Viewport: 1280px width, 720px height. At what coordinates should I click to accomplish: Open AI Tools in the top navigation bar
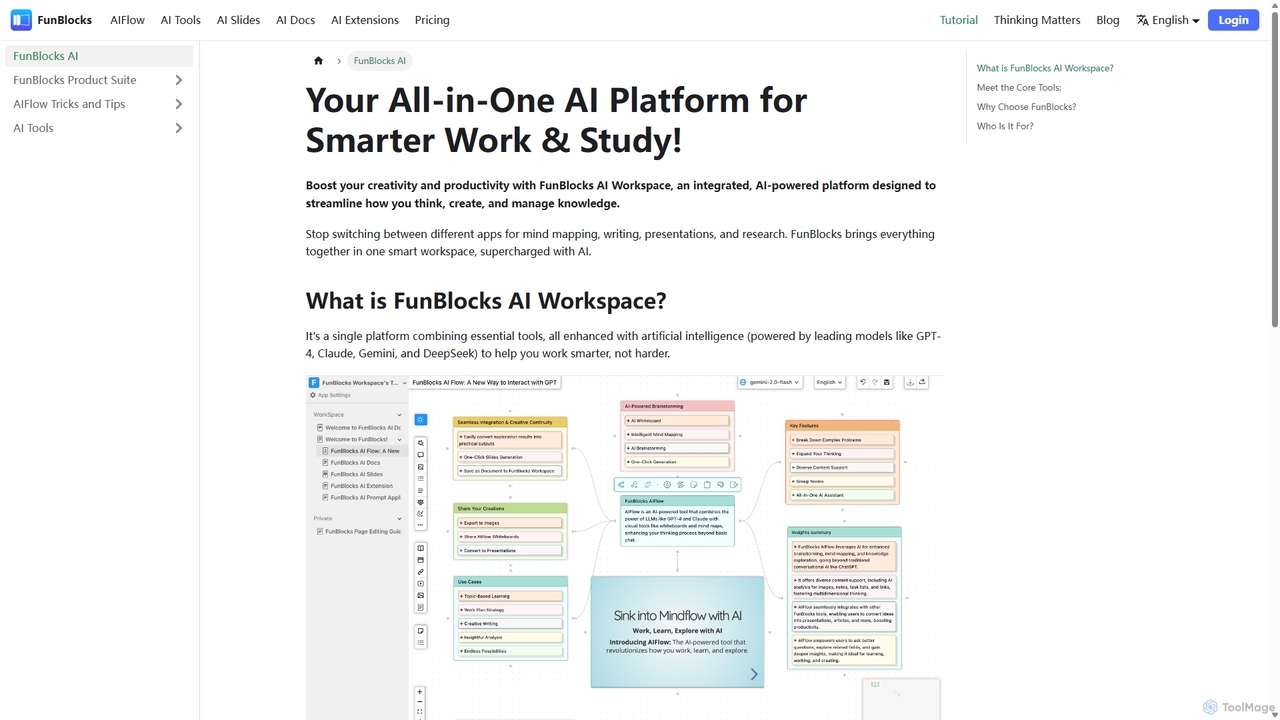click(x=181, y=20)
